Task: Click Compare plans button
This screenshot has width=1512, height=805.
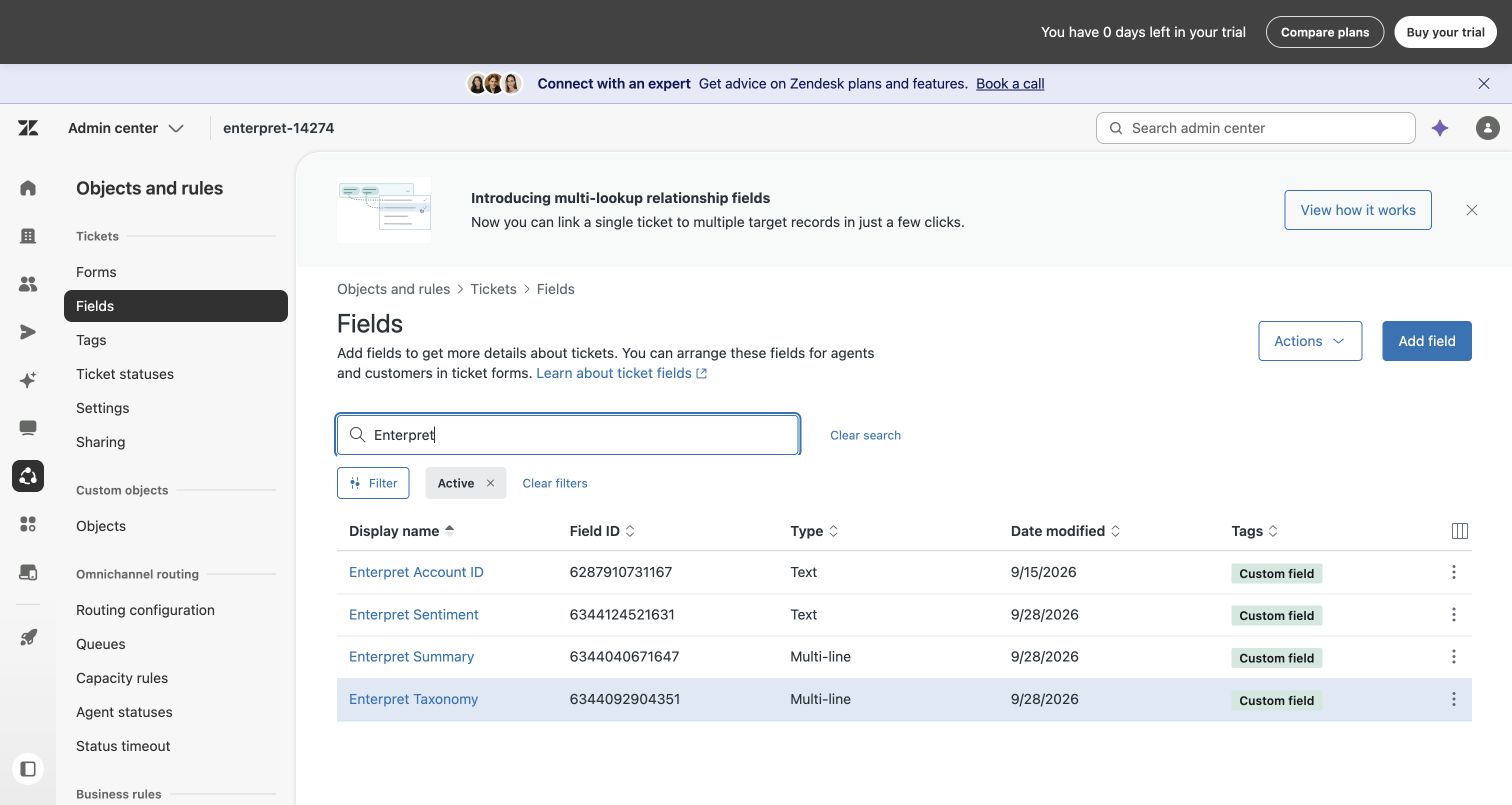Action: [1325, 32]
